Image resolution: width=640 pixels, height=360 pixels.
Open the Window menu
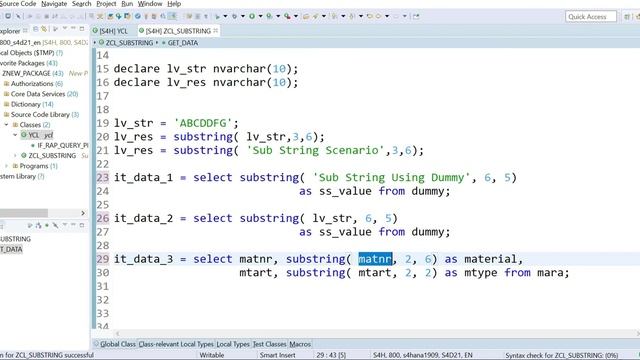(x=150, y=4)
